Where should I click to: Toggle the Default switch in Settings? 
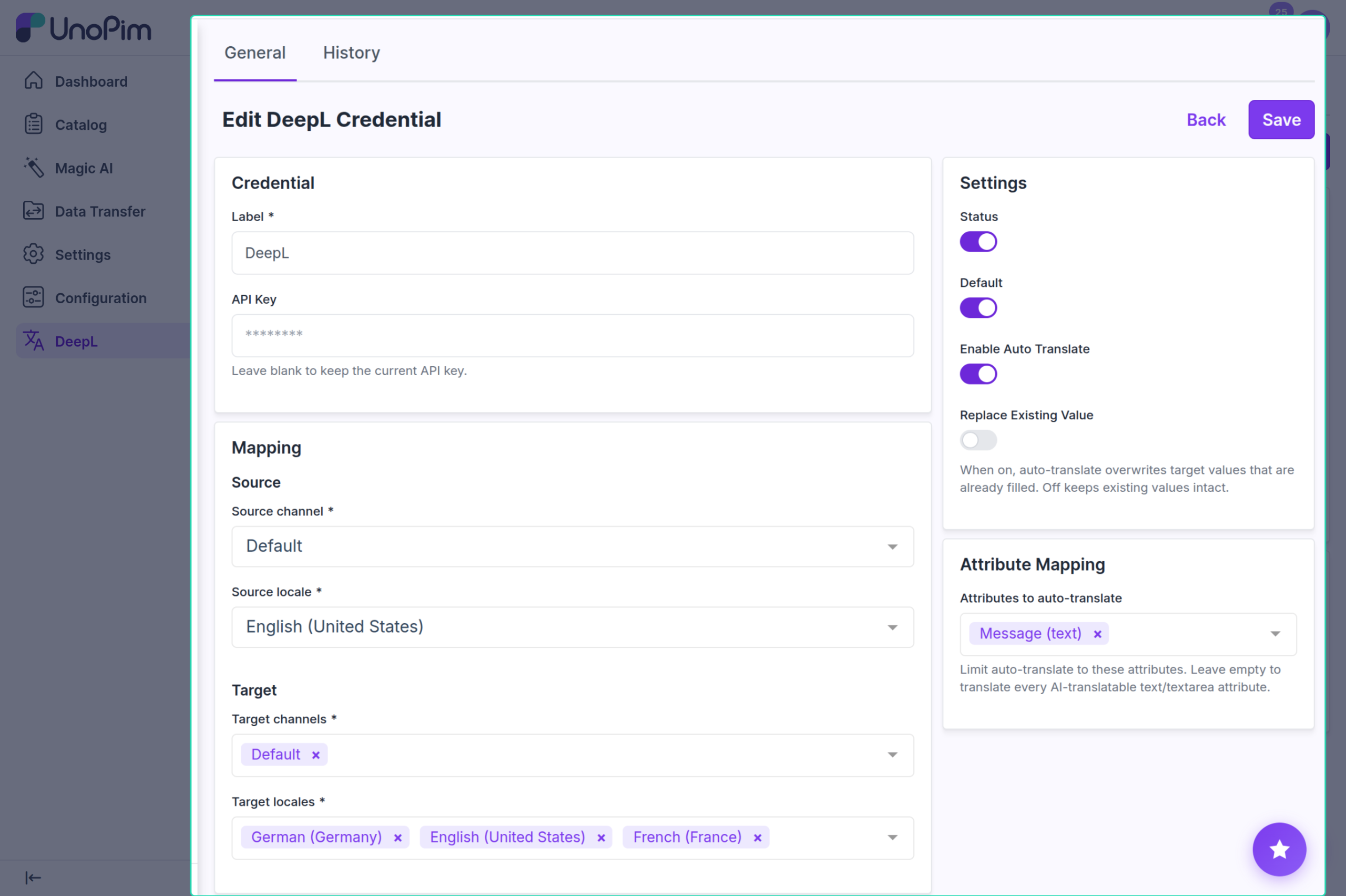click(978, 308)
